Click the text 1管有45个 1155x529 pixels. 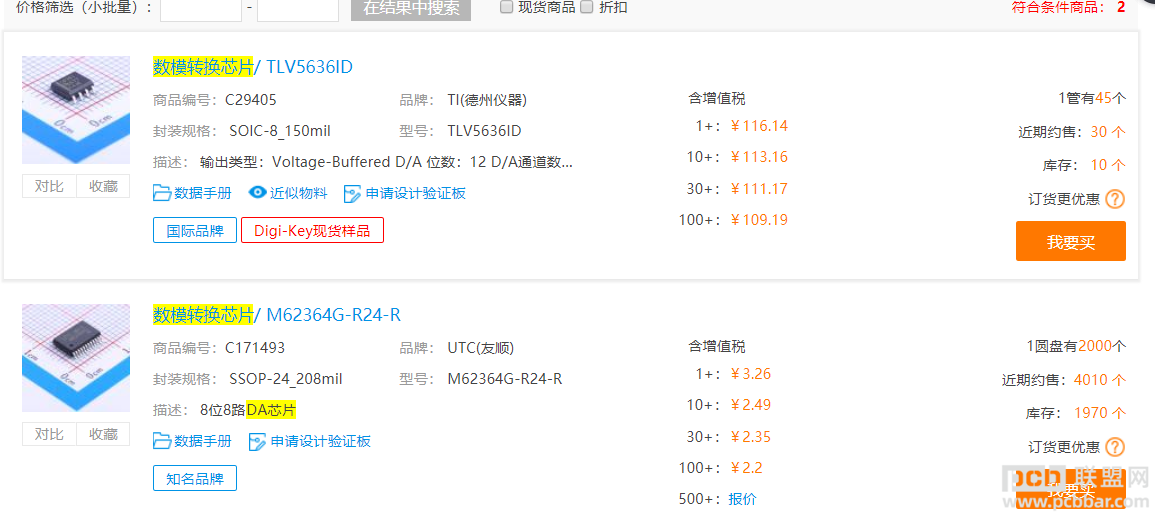coord(1092,99)
